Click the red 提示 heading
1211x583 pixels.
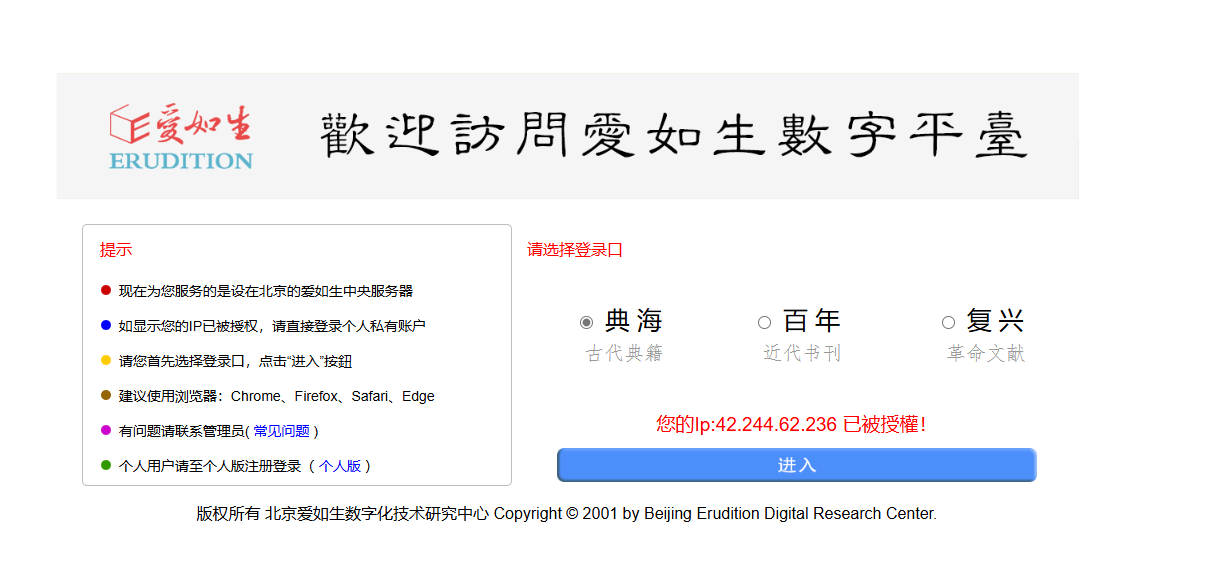pyautogui.click(x=116, y=250)
